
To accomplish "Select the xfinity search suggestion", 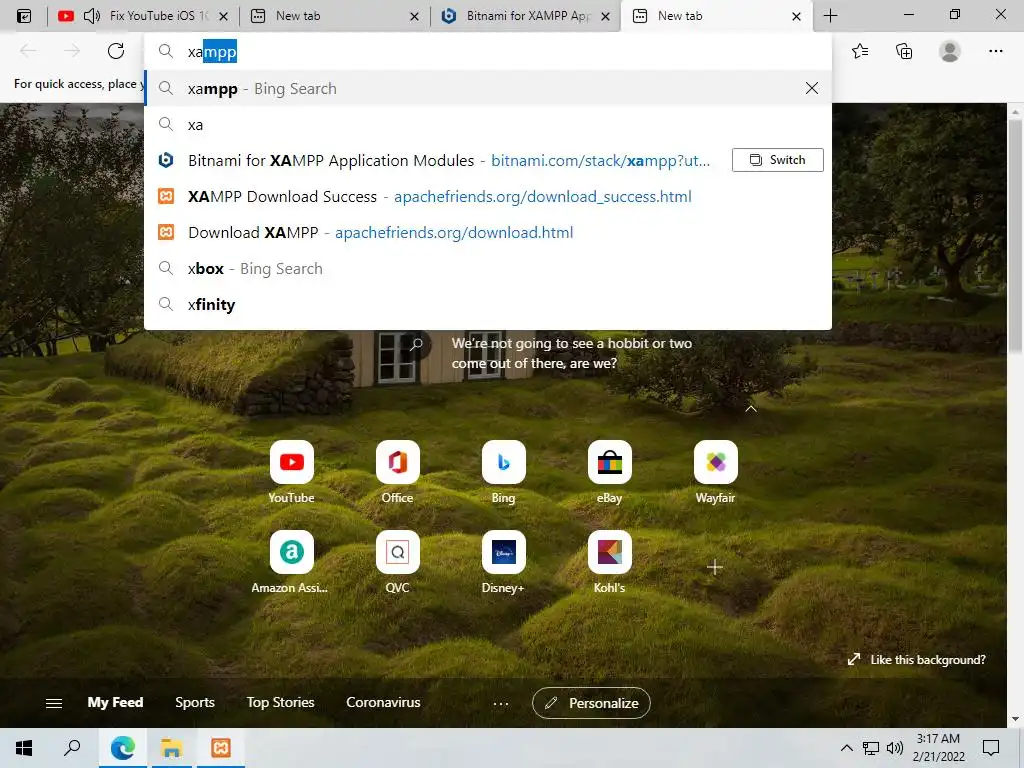I will pyautogui.click(x=487, y=304).
